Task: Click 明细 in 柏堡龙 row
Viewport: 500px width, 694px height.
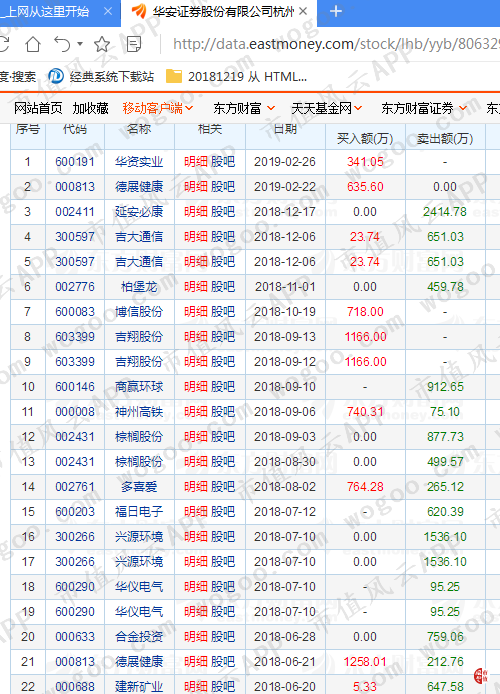Action: [x=196, y=287]
